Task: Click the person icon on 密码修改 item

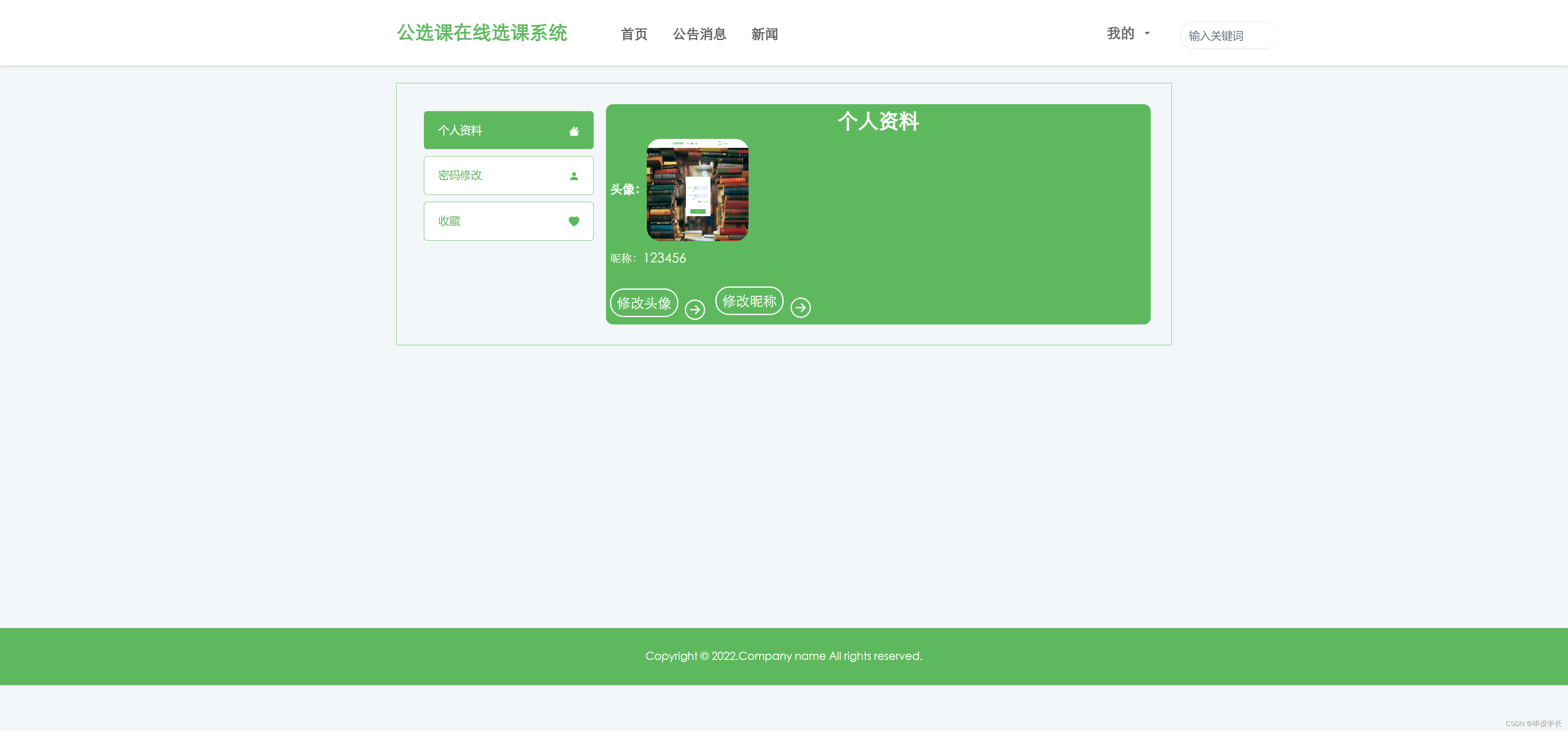Action: pyautogui.click(x=574, y=175)
